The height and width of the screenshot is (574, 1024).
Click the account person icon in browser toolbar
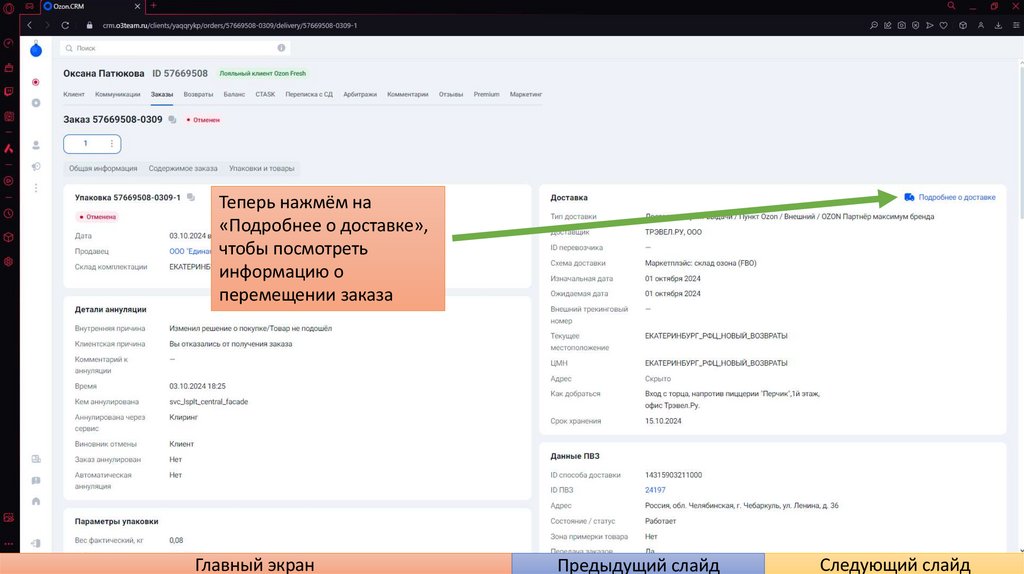click(981, 25)
